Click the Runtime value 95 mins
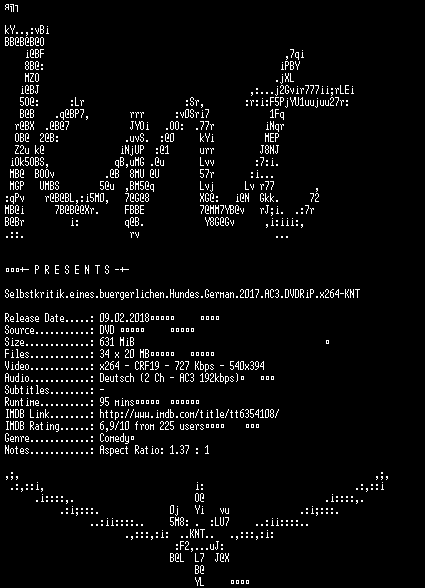 (117, 402)
